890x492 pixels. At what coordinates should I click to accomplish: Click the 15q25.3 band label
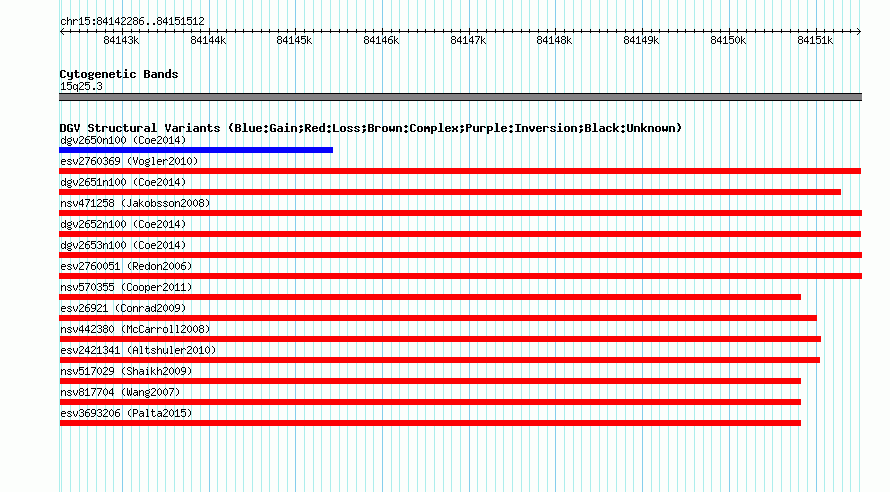click(x=81, y=86)
